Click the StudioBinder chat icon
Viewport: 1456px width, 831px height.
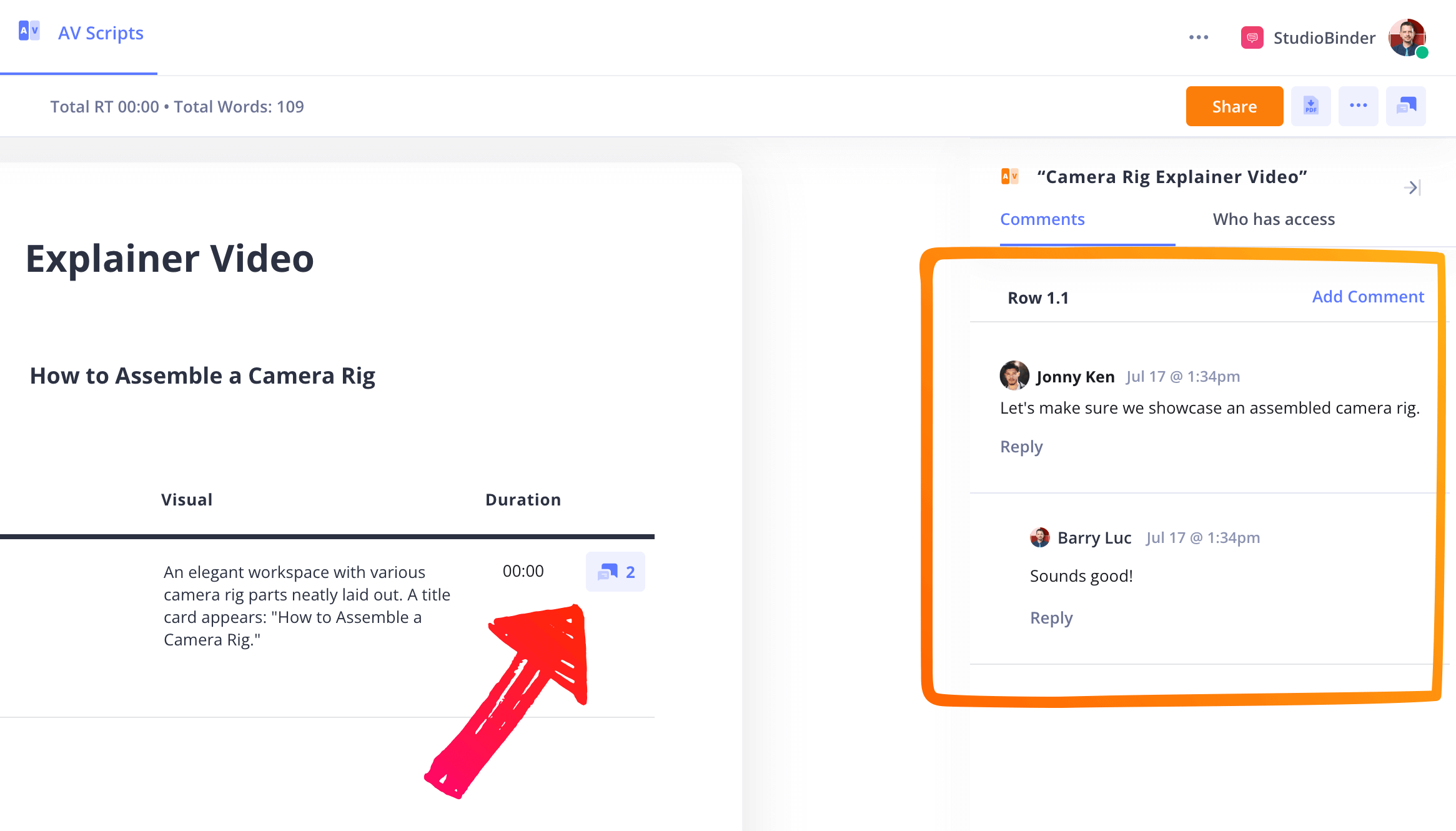tap(1252, 37)
